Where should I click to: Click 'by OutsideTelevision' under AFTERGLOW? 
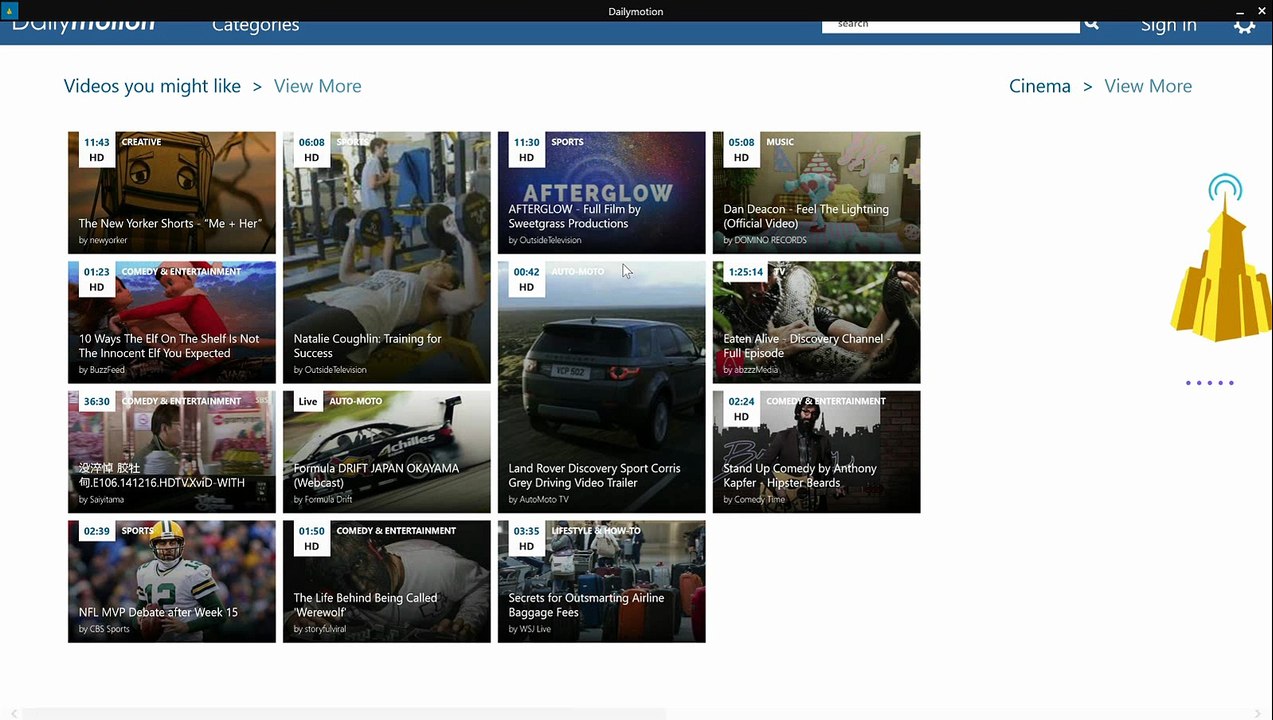click(545, 240)
